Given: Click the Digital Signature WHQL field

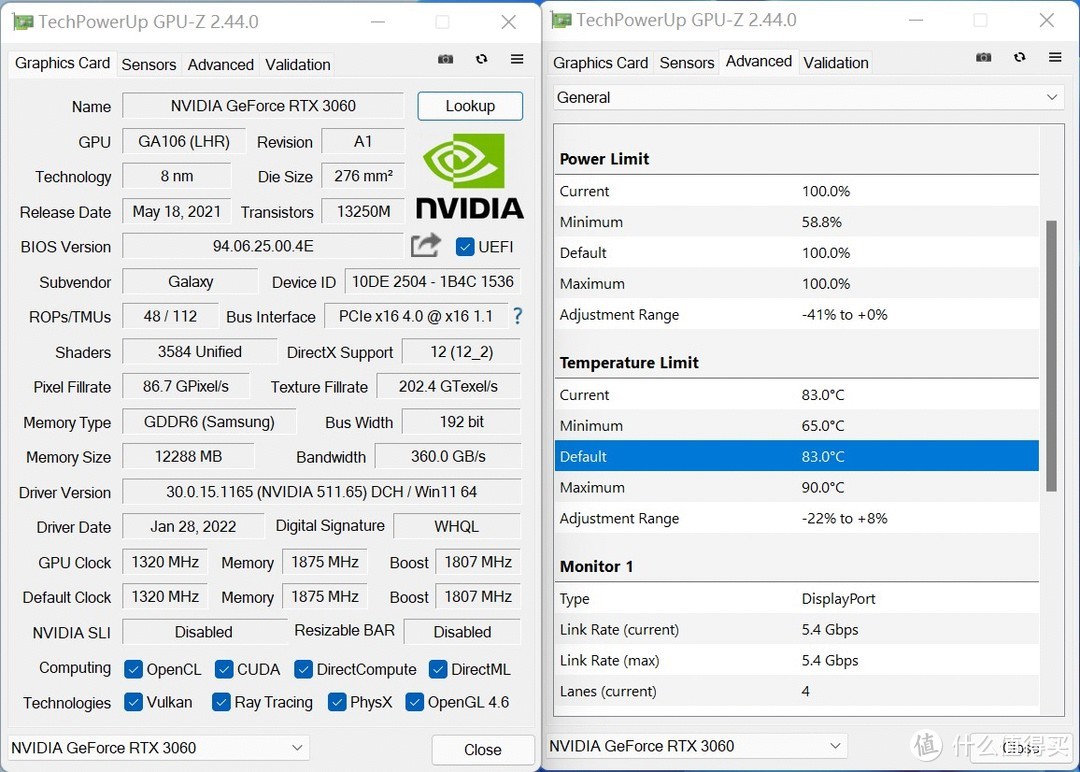Looking at the screenshot, I should 457,526.
